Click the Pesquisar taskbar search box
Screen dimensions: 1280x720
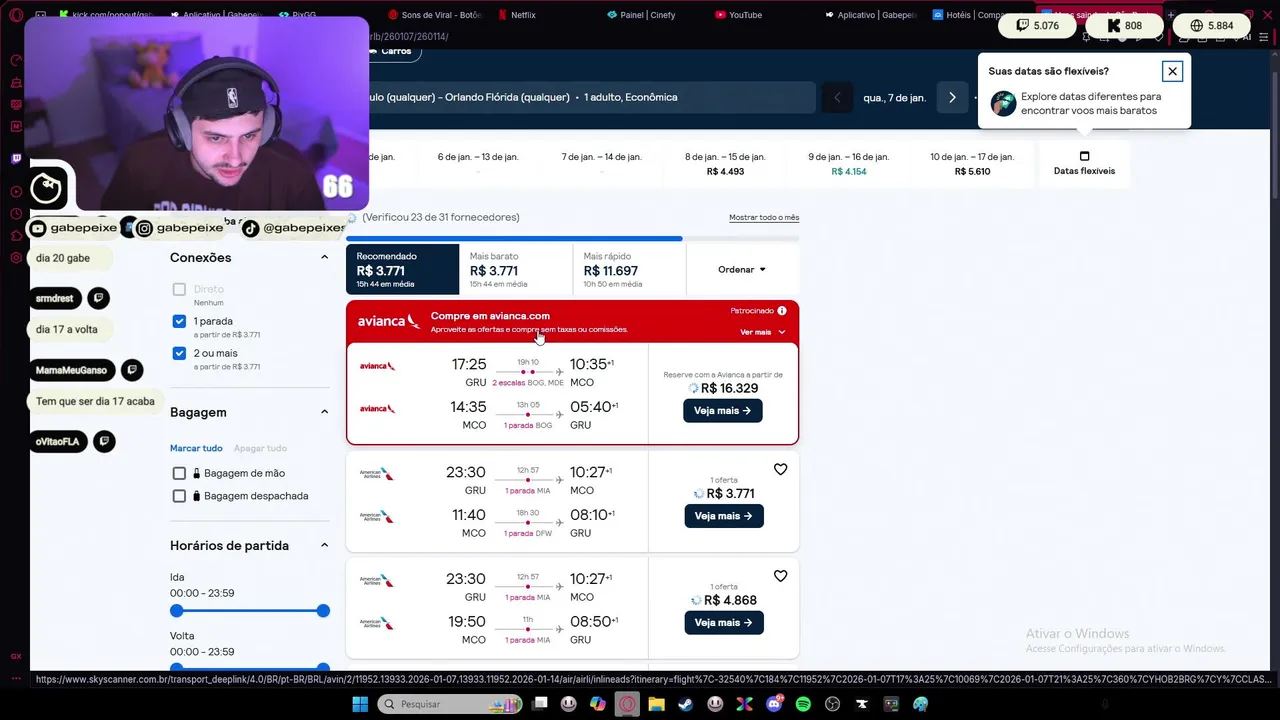[450, 704]
